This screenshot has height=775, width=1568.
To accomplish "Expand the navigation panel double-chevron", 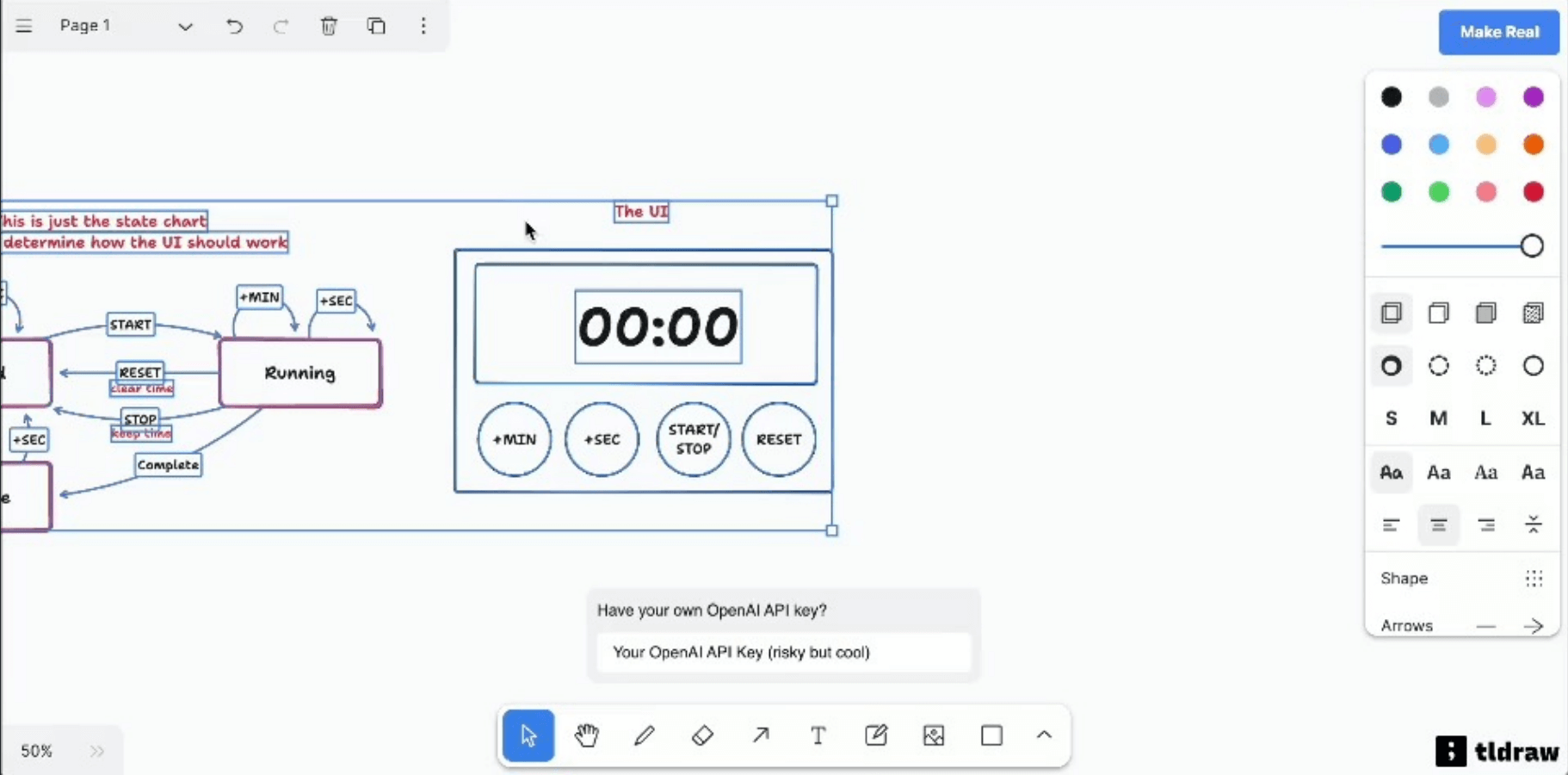I will [97, 751].
